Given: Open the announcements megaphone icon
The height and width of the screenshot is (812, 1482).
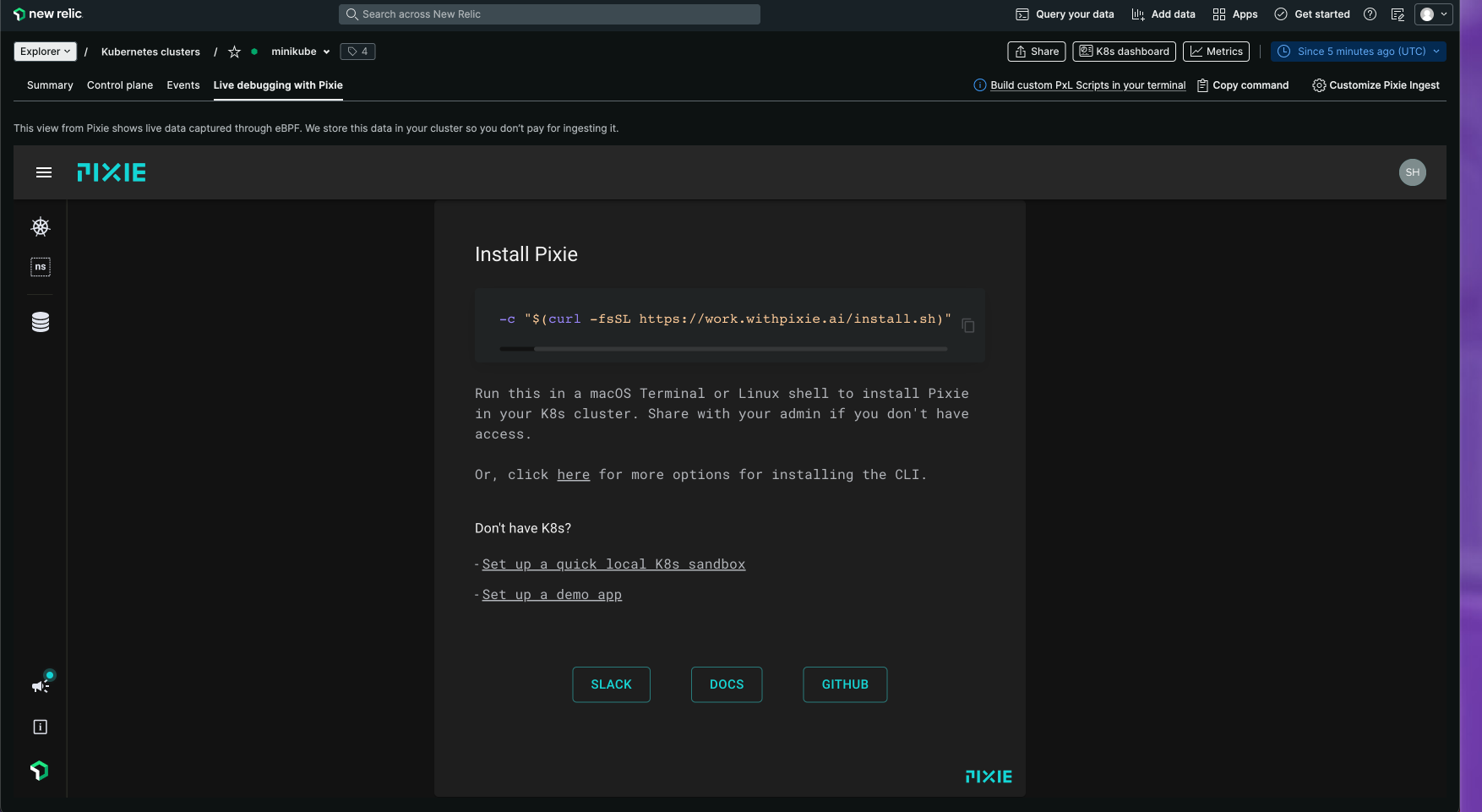Looking at the screenshot, I should (41, 684).
